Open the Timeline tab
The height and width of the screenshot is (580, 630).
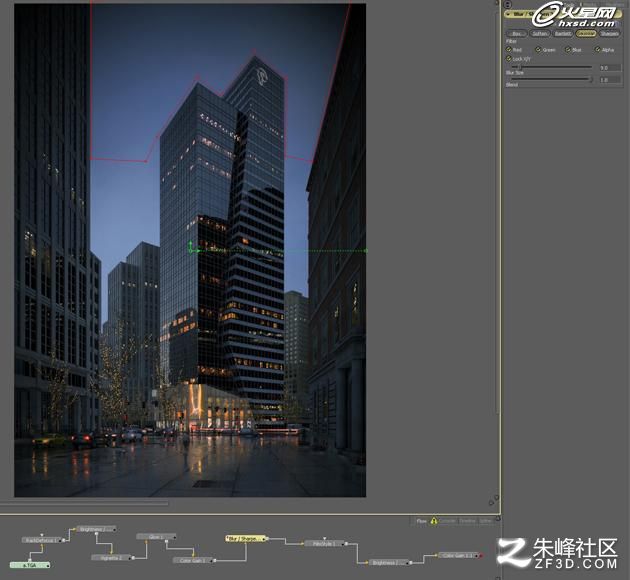[x=467, y=521]
